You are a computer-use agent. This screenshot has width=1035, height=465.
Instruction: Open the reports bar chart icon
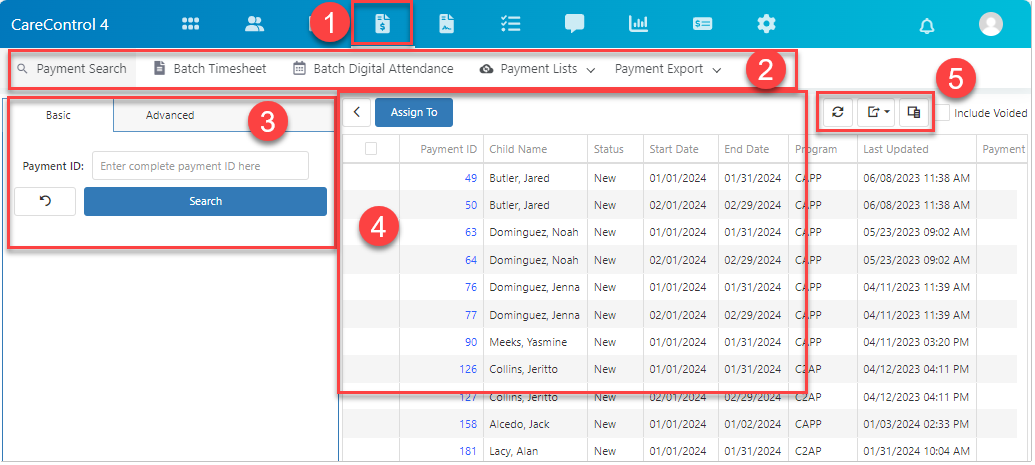point(638,24)
